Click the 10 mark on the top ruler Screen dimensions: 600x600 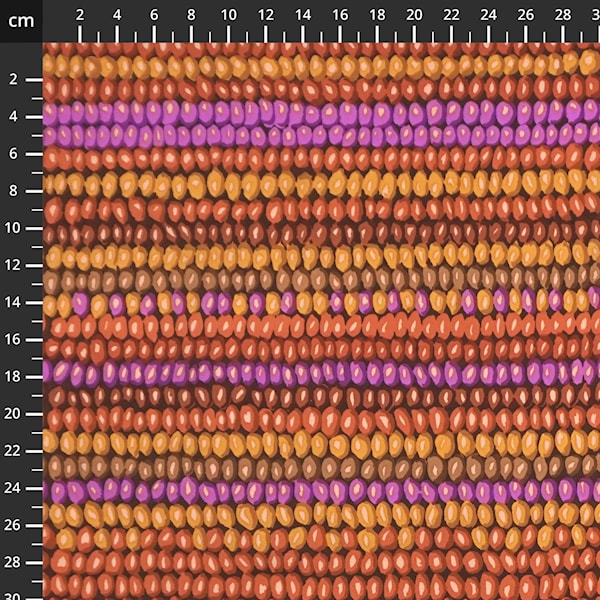click(228, 15)
